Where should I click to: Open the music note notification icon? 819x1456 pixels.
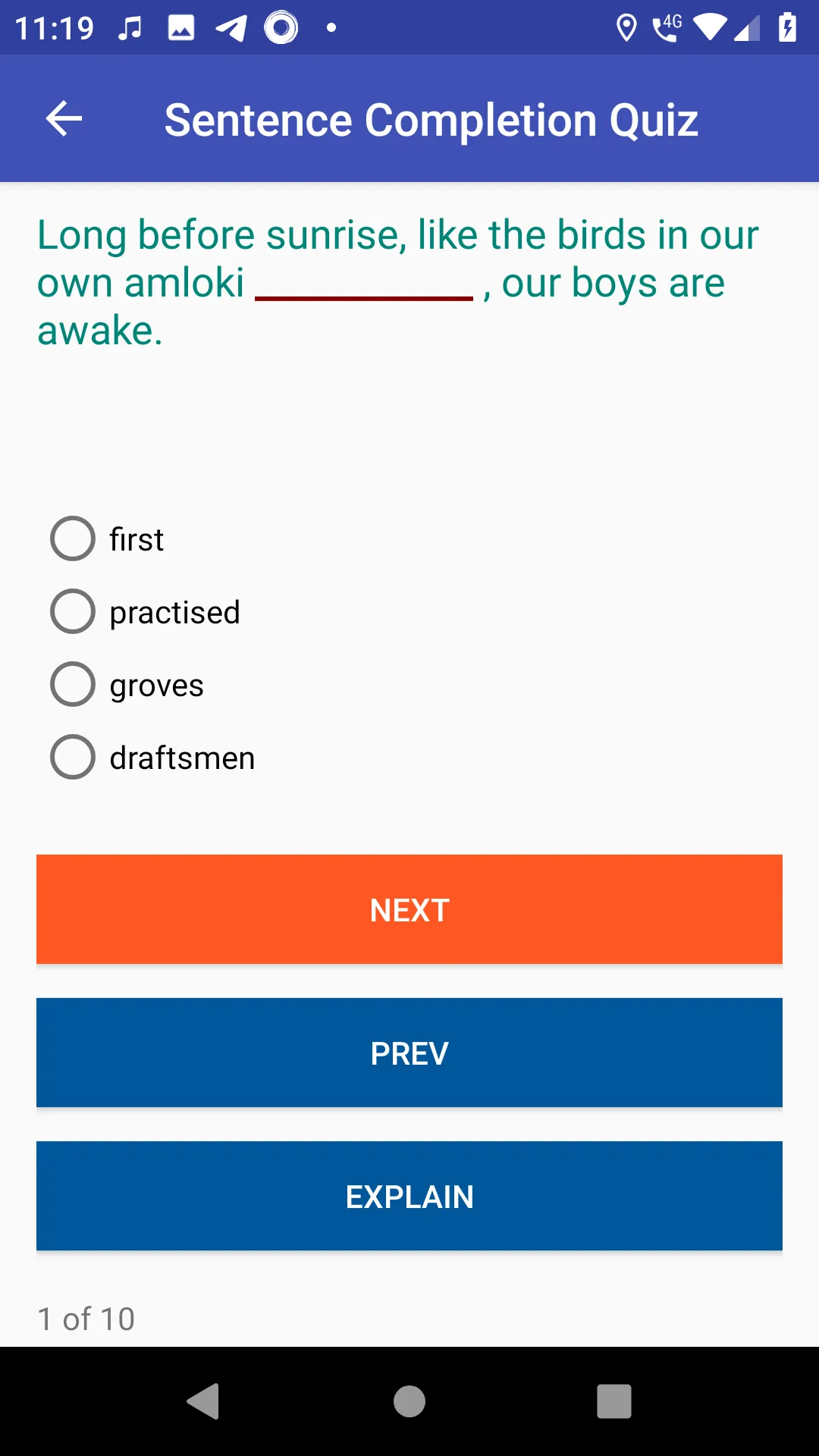tap(130, 29)
